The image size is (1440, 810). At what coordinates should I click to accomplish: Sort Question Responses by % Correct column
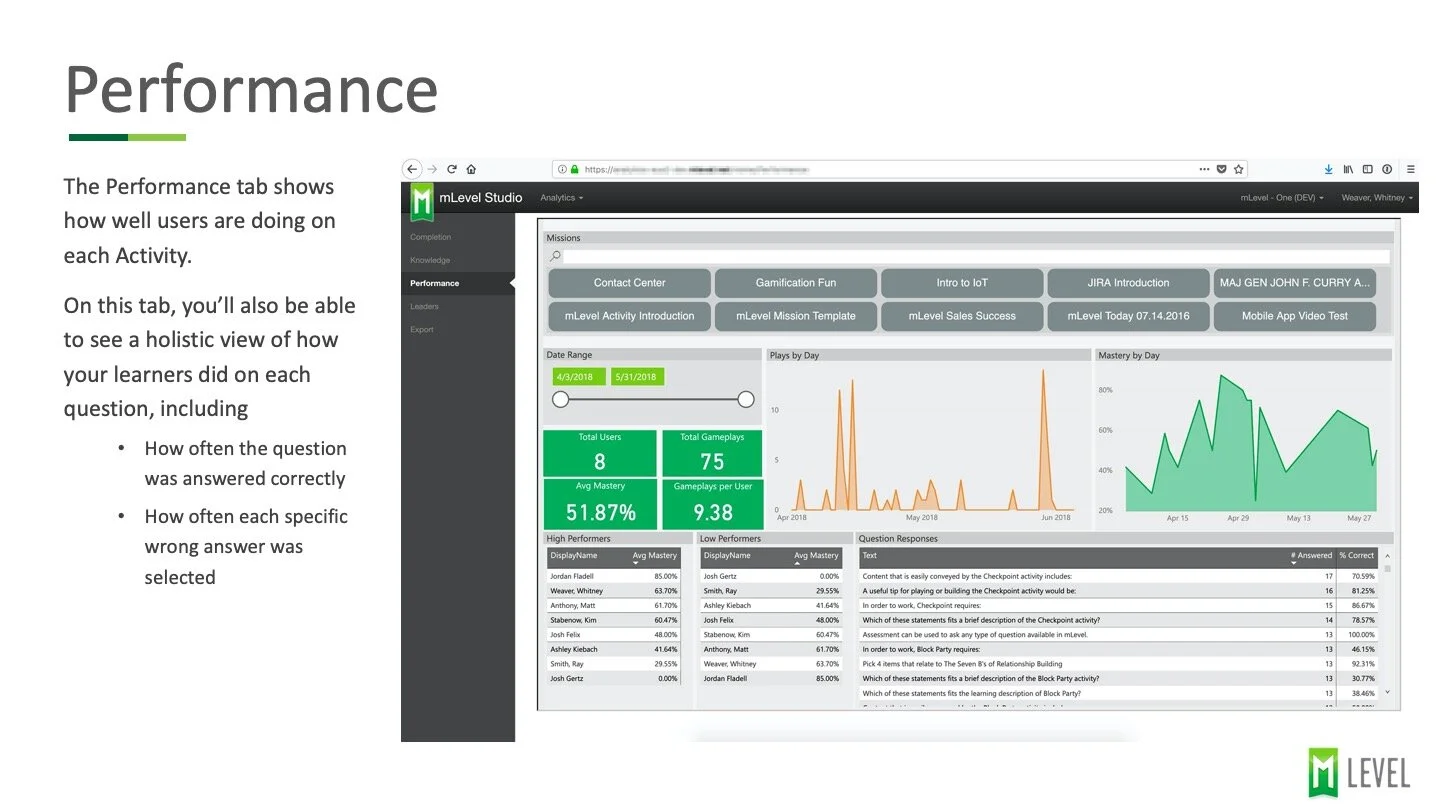(1357, 555)
